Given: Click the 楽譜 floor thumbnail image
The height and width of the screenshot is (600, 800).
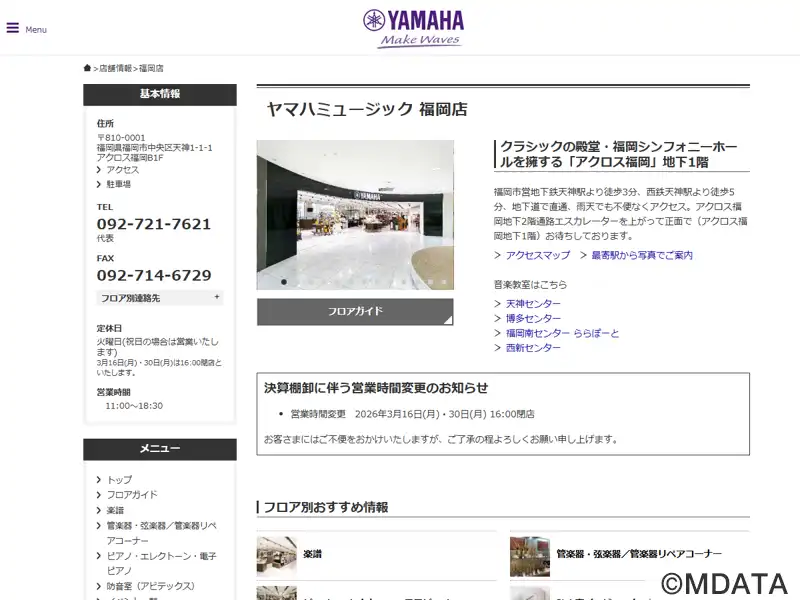Looking at the screenshot, I should click(x=277, y=556).
